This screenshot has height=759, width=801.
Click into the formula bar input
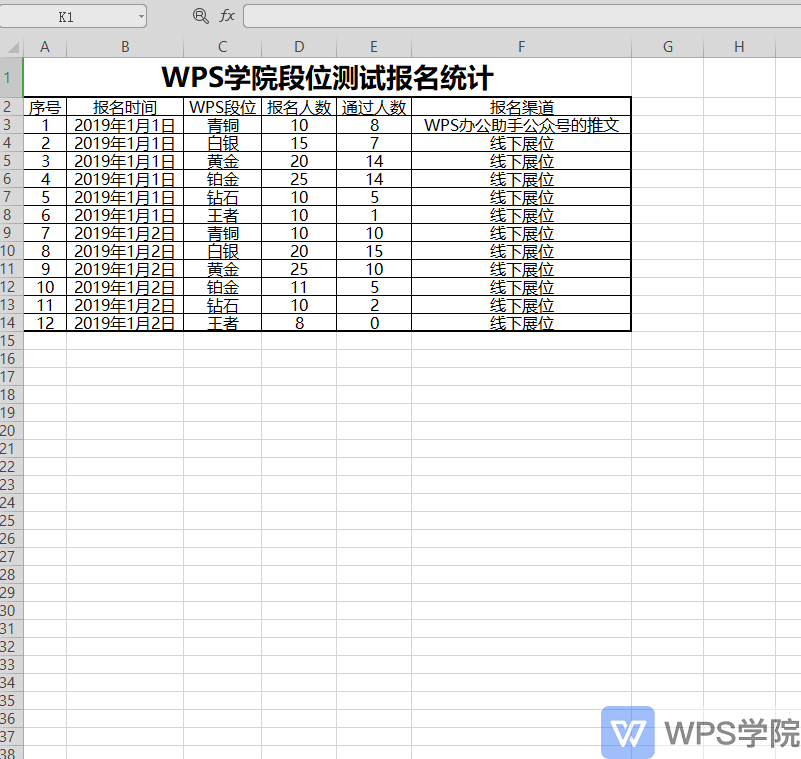(x=522, y=16)
